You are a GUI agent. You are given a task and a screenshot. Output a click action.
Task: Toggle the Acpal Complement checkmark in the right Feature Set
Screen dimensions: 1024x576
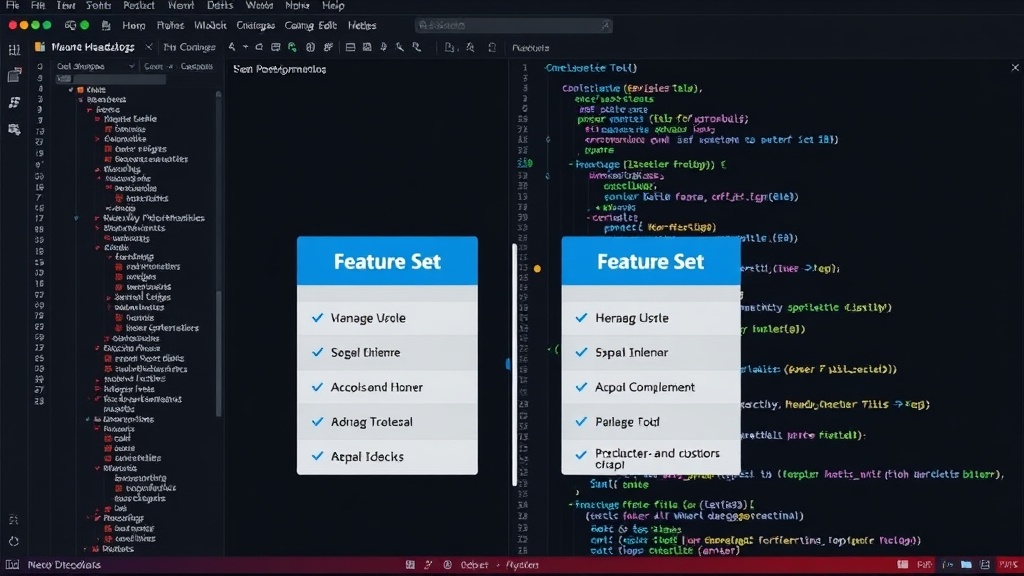[x=581, y=387]
